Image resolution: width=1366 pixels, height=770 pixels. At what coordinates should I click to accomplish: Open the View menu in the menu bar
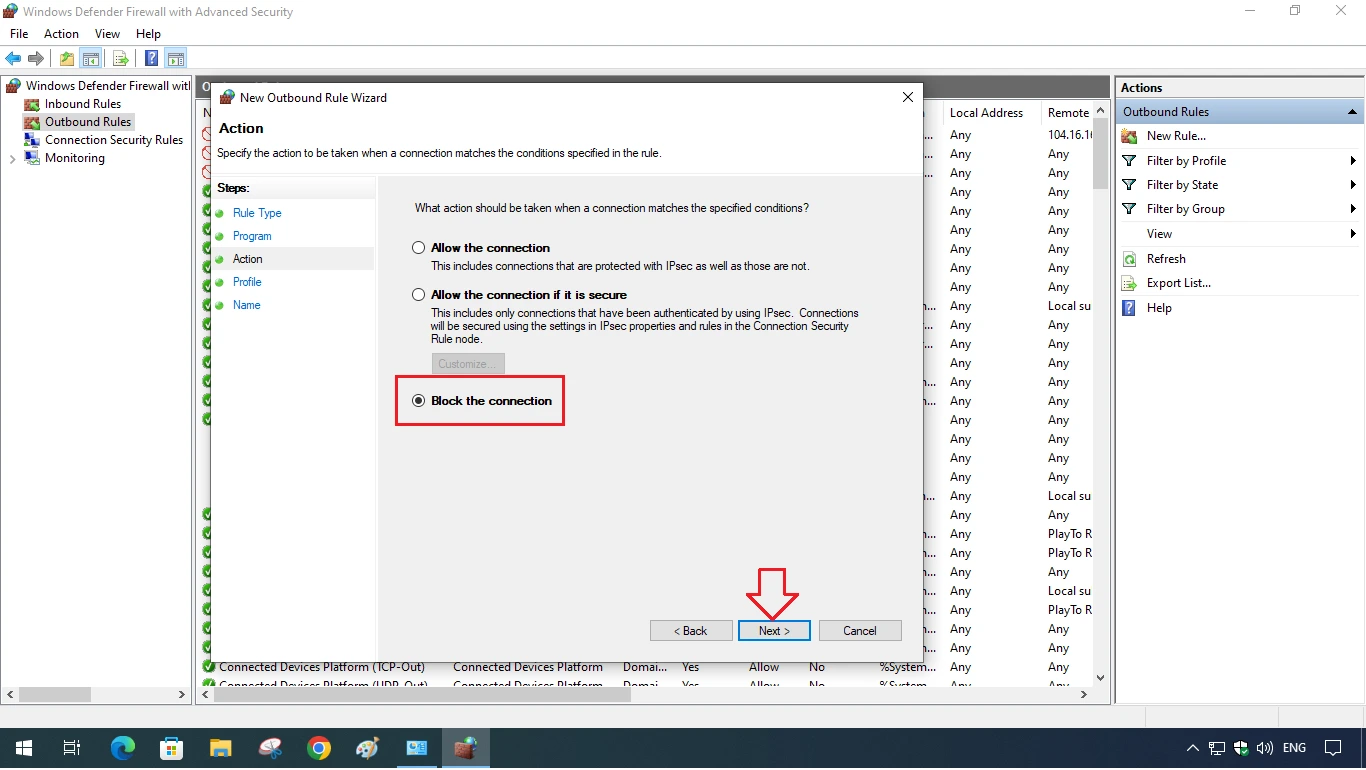click(107, 34)
